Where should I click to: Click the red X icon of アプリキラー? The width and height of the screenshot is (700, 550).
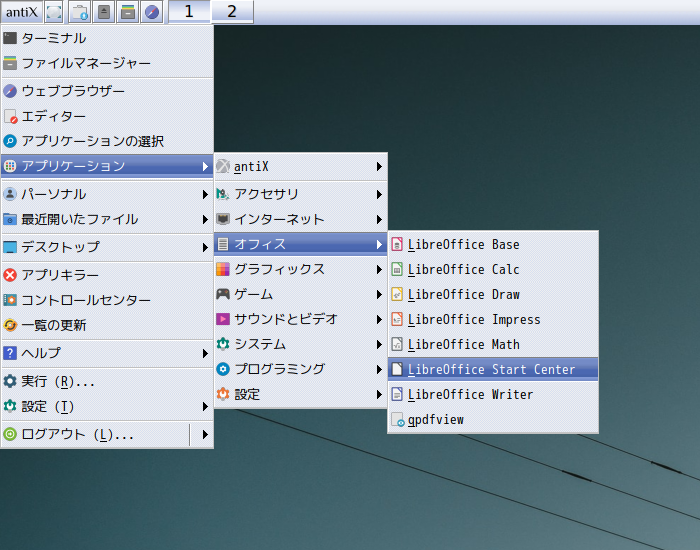coord(10,275)
